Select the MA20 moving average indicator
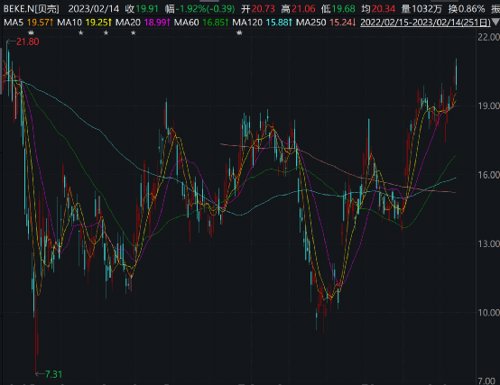500x385 pixels. [143, 23]
